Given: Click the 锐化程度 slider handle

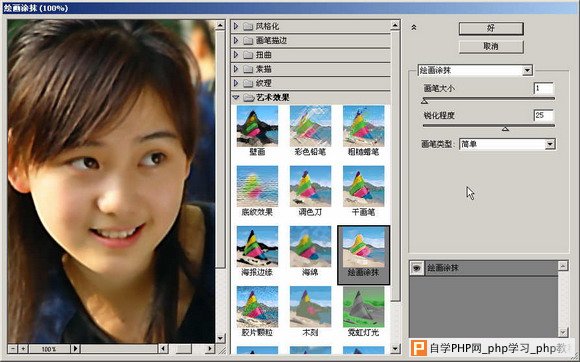Looking at the screenshot, I should coord(505,129).
